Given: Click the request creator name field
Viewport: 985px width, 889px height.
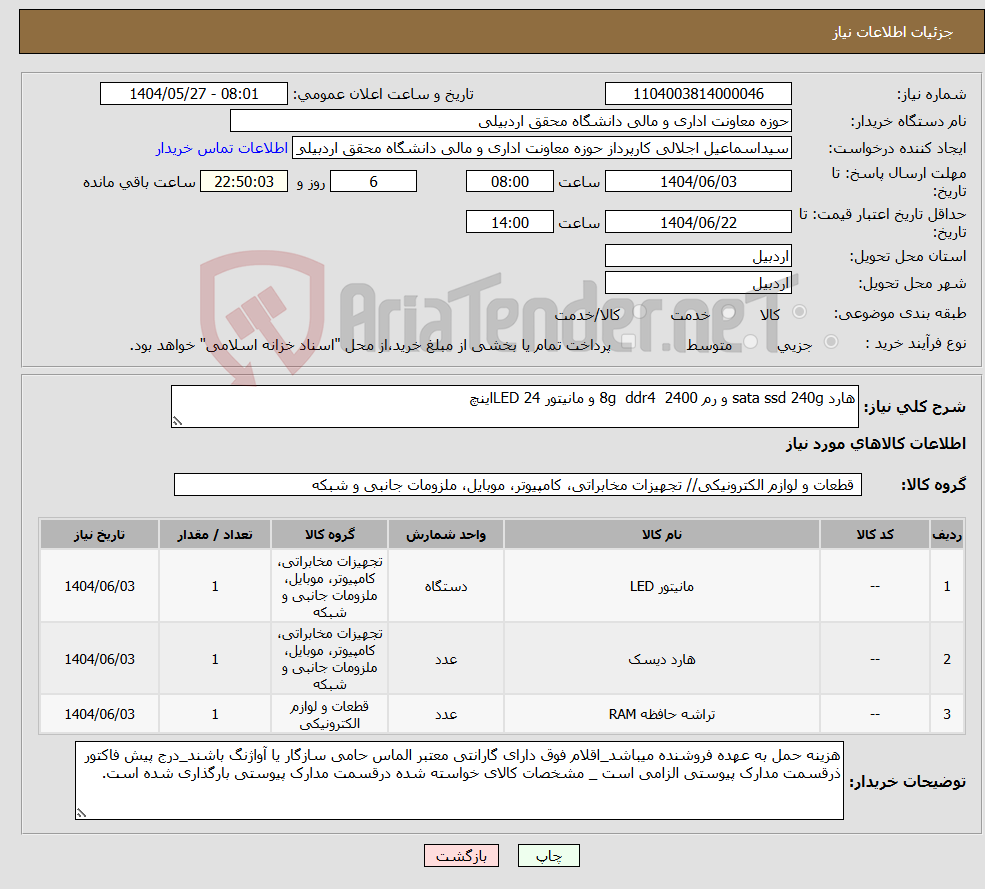Looking at the screenshot, I should pos(541,148).
